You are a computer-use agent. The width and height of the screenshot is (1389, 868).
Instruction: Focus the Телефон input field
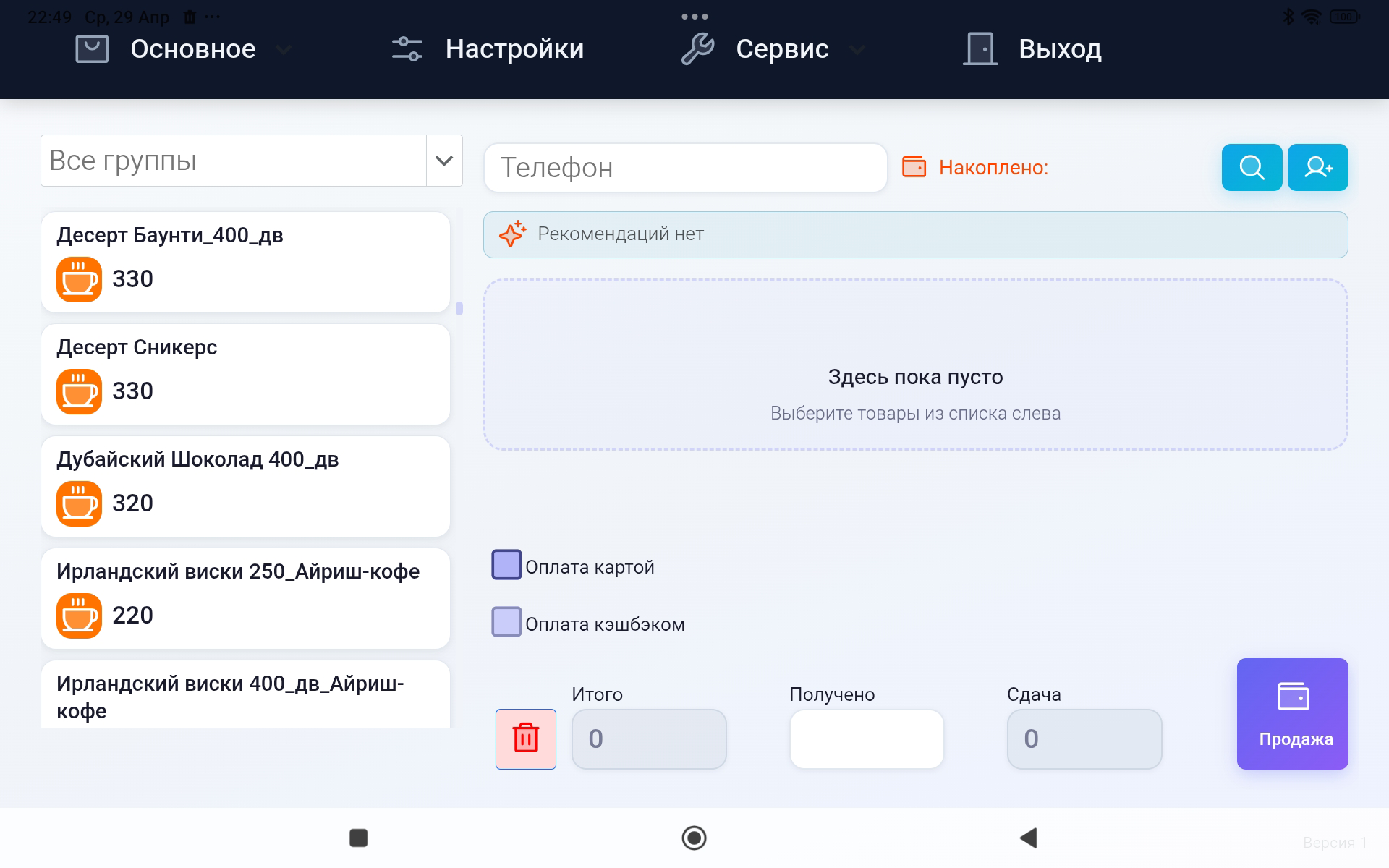tap(685, 168)
